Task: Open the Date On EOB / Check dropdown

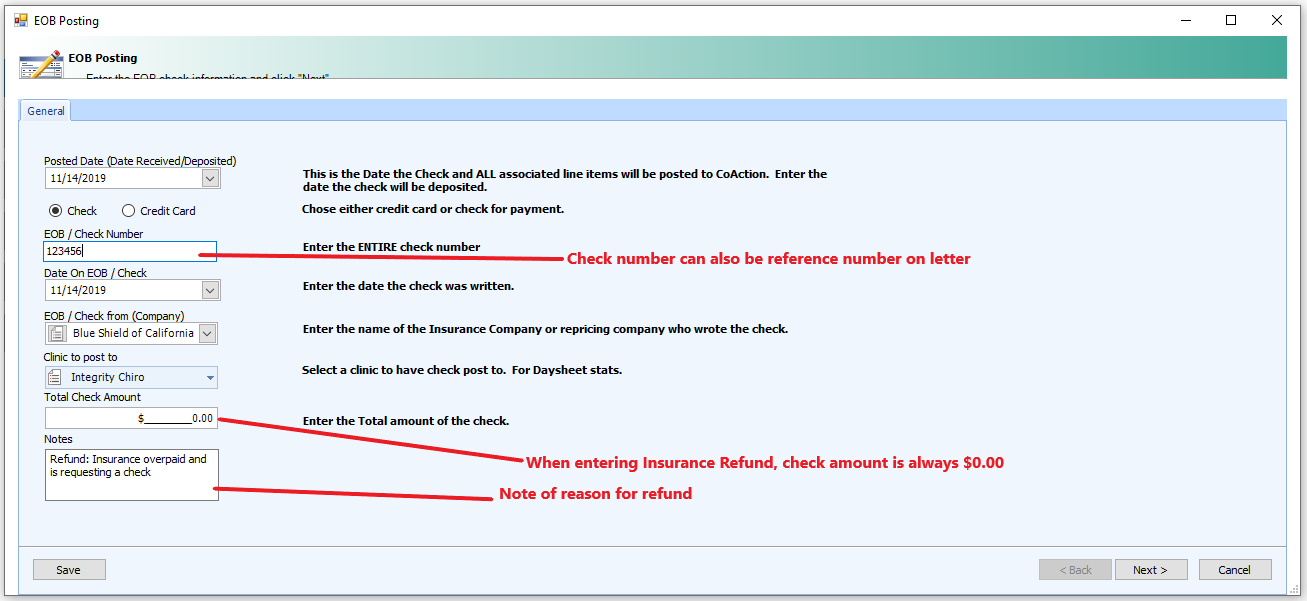Action: [x=210, y=290]
